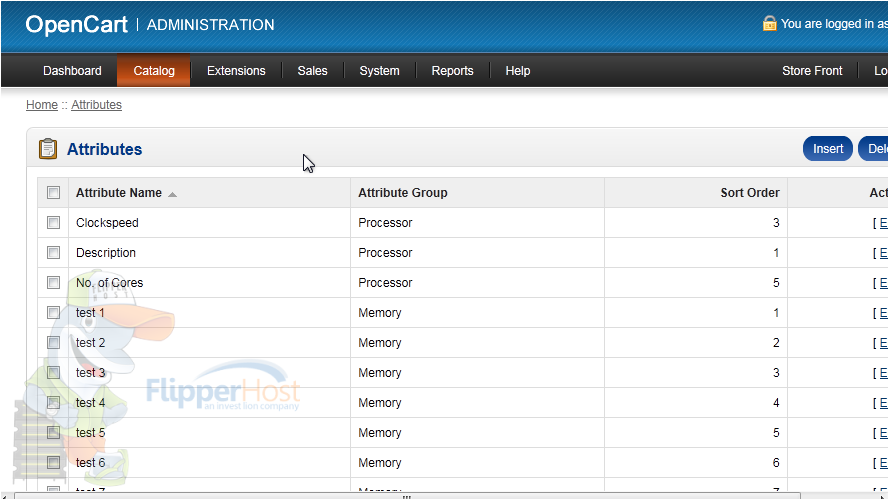Select the No. of Cores checkbox
Viewport: 889px width, 500px height.
53,283
